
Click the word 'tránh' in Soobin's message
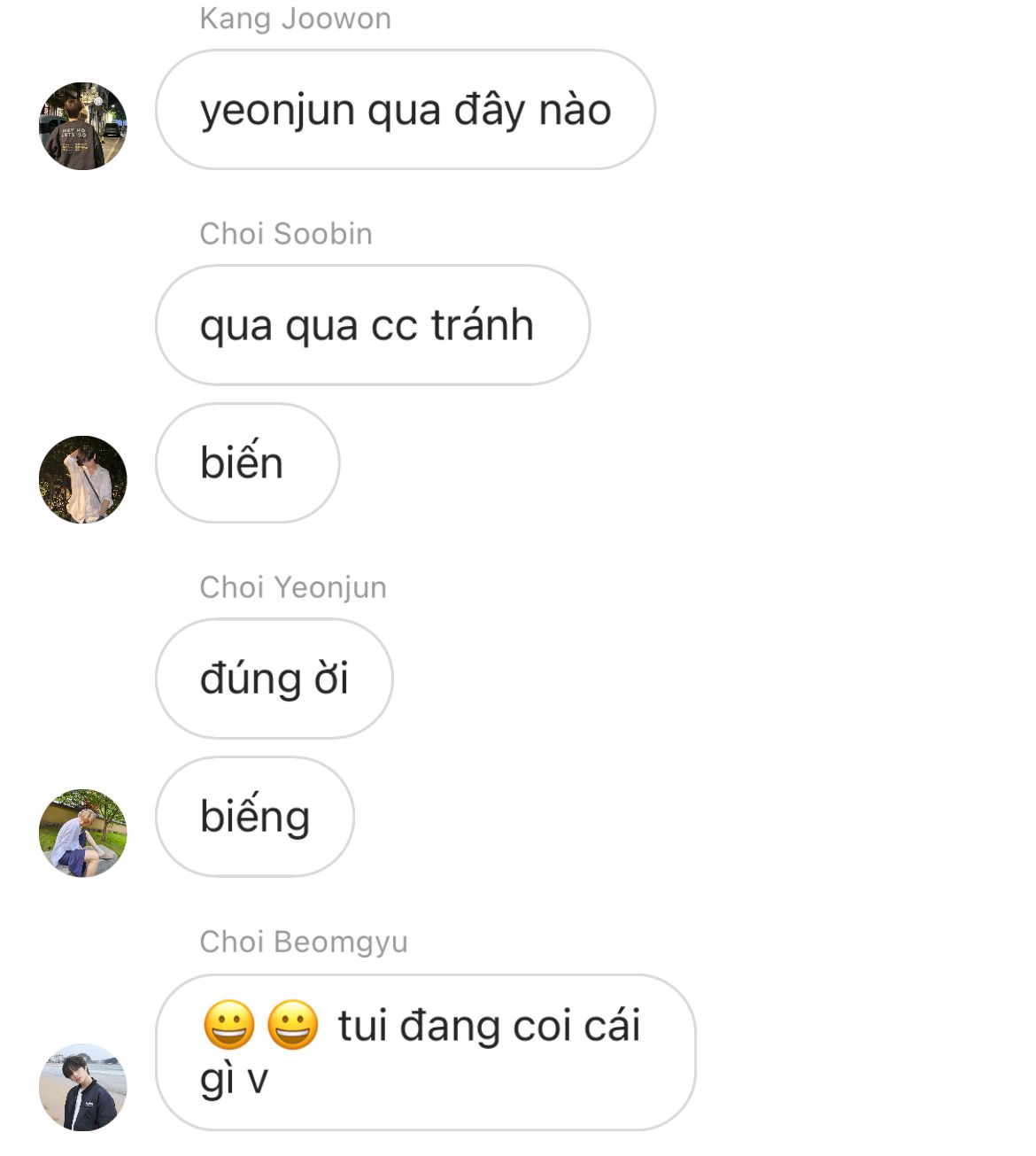coord(483,324)
